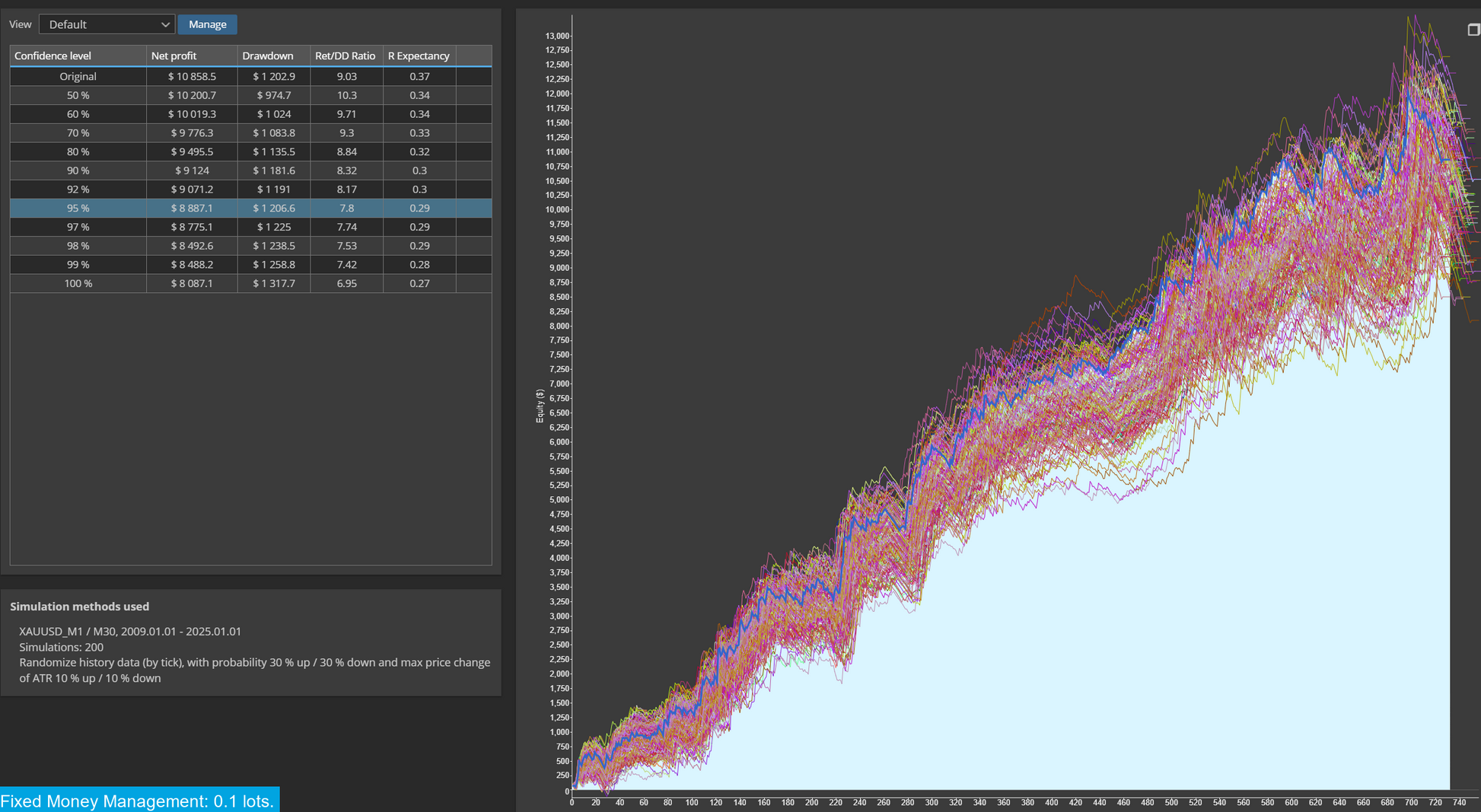Screen dimensions: 1481x812
Task: Select the 99 % confidence row
Action: pos(250,264)
